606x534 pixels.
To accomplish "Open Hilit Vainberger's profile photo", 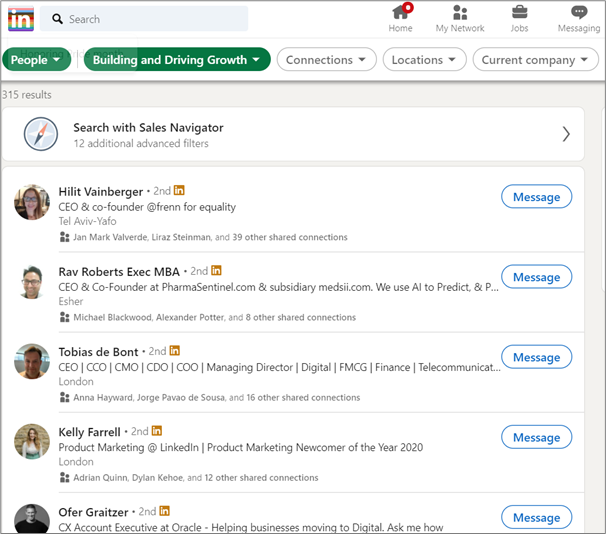I will click(x=32, y=202).
